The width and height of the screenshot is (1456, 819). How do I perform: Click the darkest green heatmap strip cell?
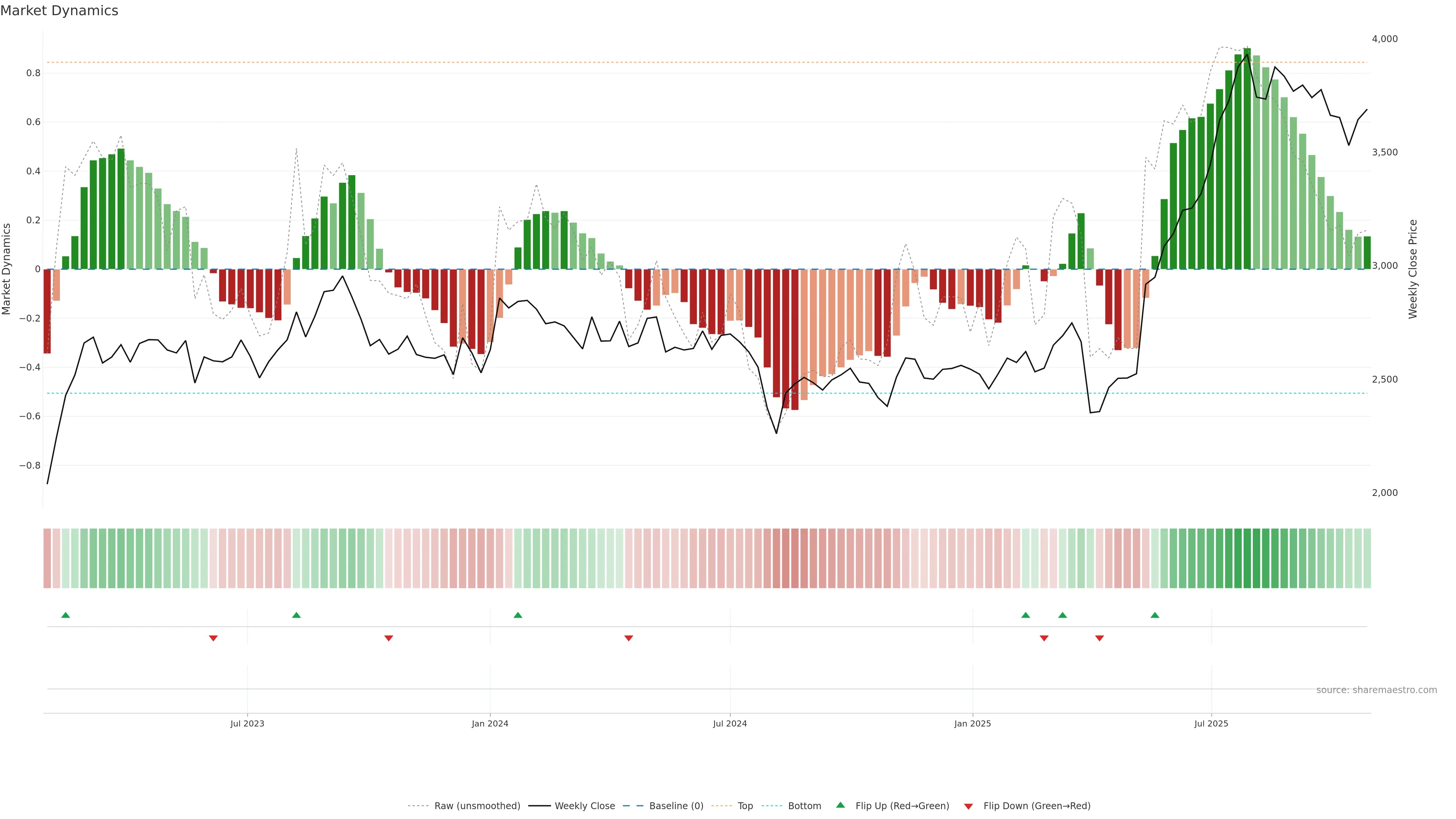pyautogui.click(x=1247, y=558)
